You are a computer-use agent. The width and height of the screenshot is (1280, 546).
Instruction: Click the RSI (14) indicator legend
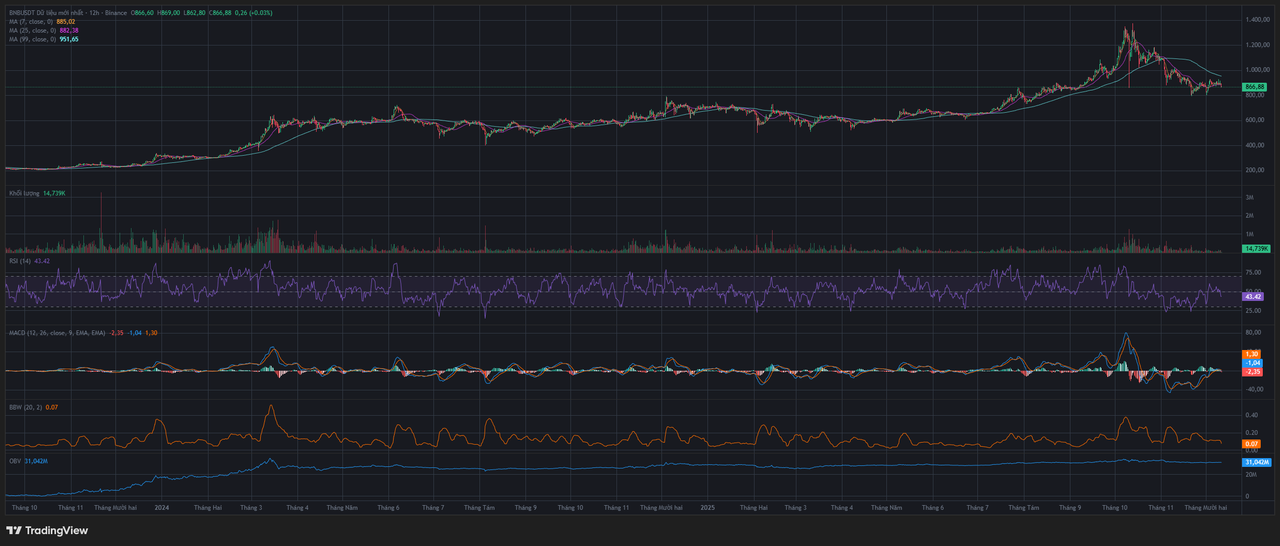pyautogui.click(x=20, y=261)
